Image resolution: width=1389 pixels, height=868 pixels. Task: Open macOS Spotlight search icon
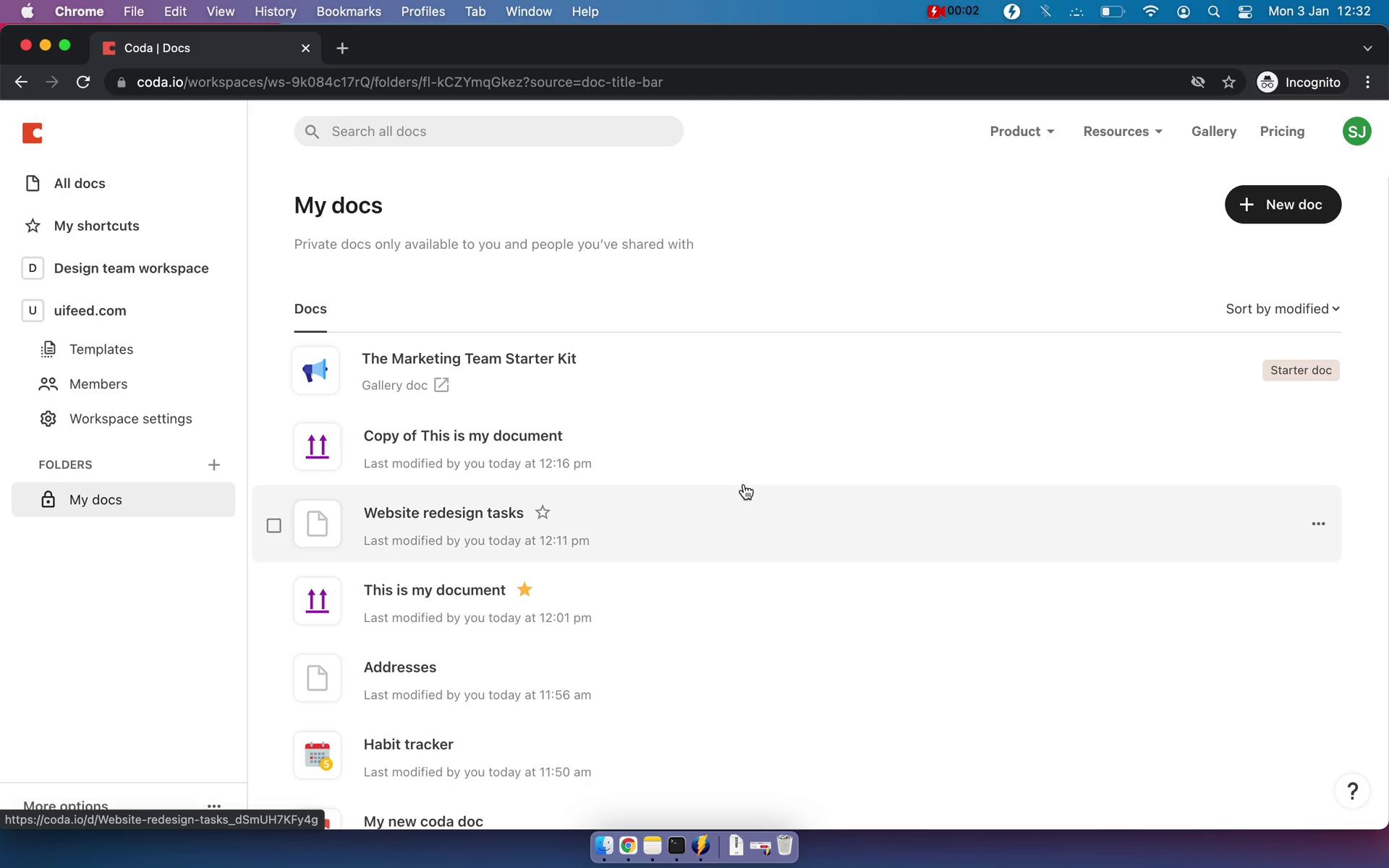pyautogui.click(x=1214, y=12)
